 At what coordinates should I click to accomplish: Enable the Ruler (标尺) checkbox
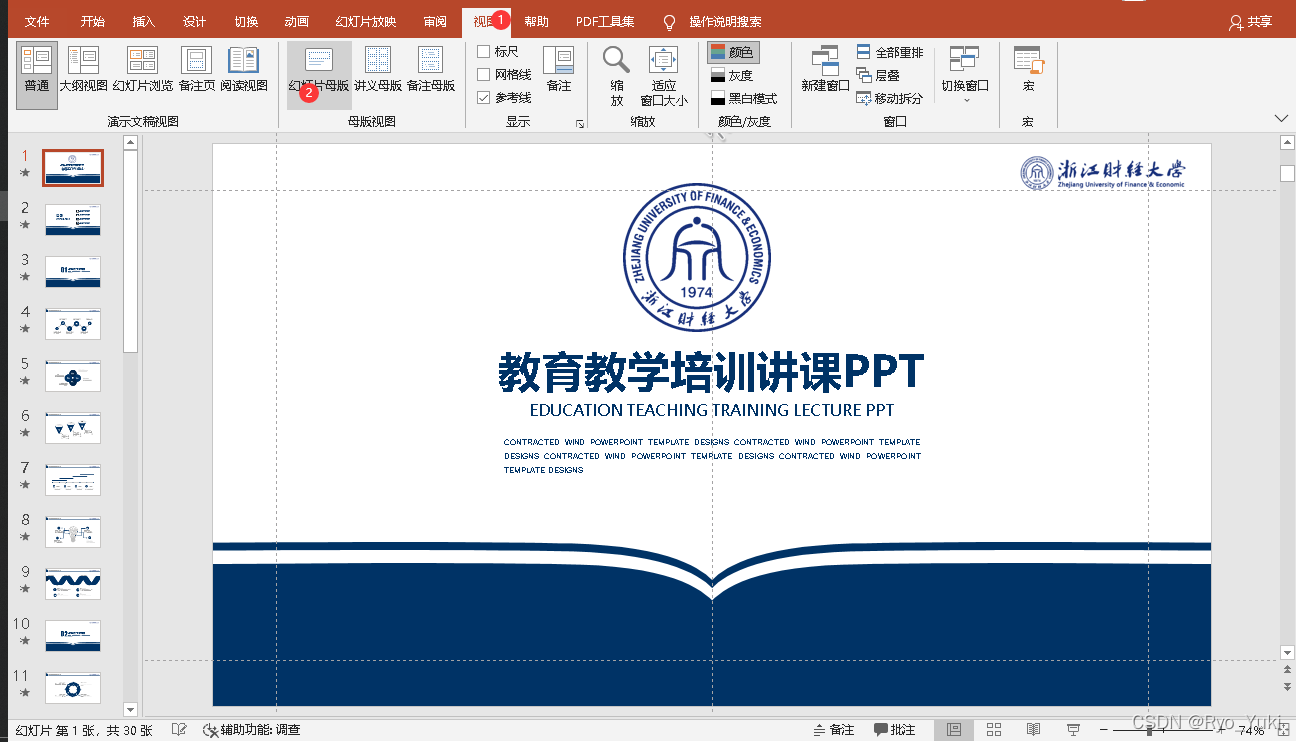[484, 52]
